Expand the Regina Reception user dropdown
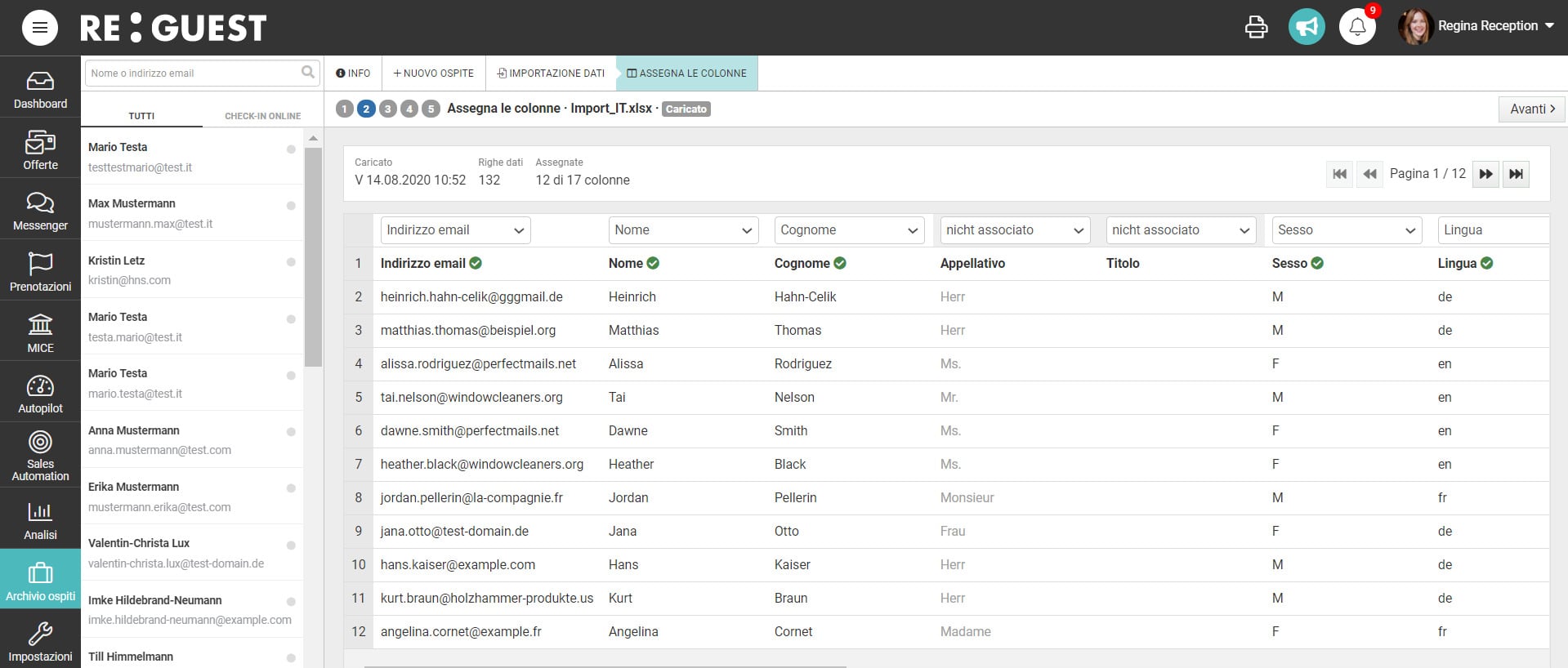Image resolution: width=1568 pixels, height=668 pixels. tap(1549, 26)
